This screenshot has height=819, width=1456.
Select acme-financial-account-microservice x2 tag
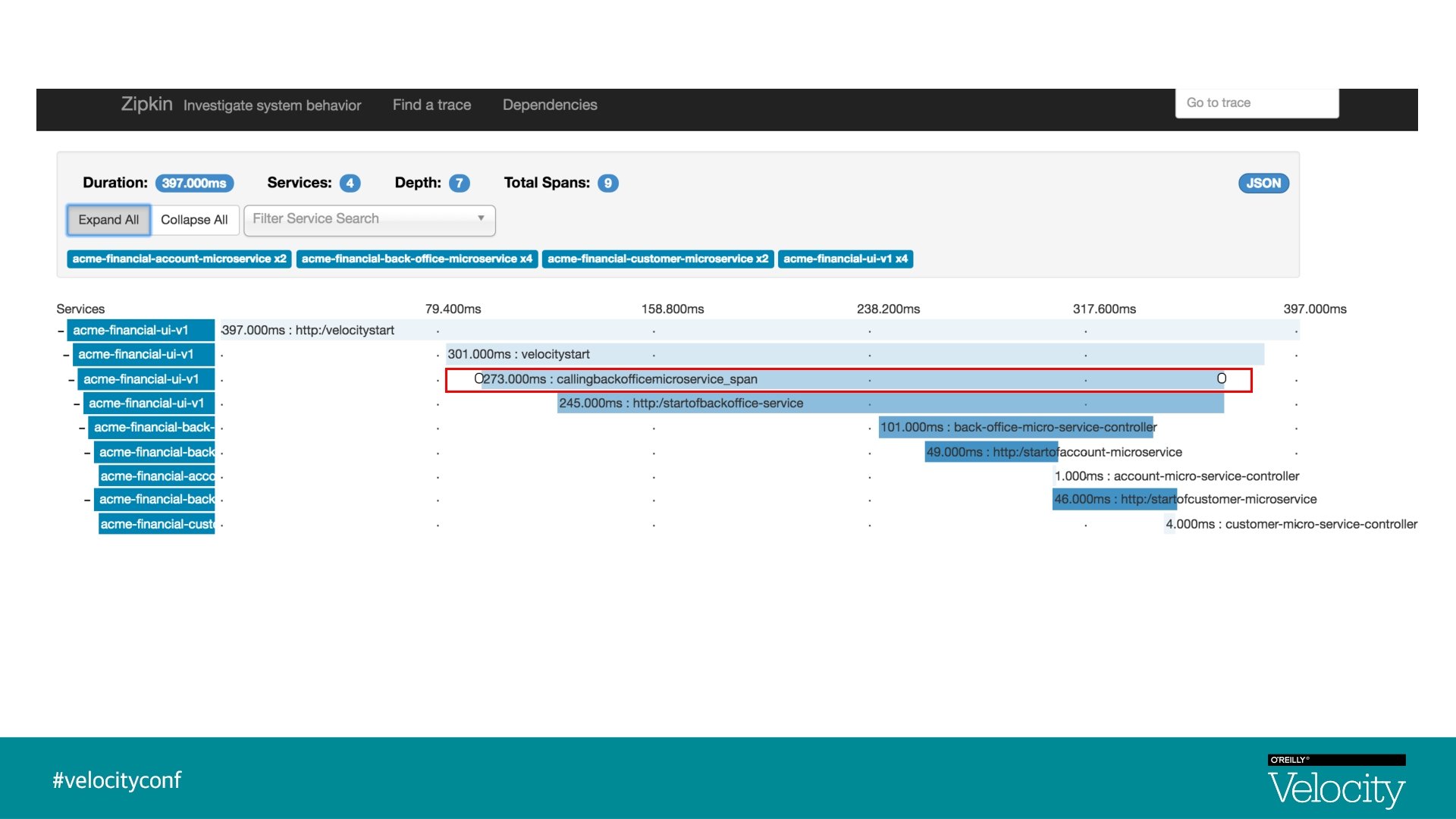[179, 259]
